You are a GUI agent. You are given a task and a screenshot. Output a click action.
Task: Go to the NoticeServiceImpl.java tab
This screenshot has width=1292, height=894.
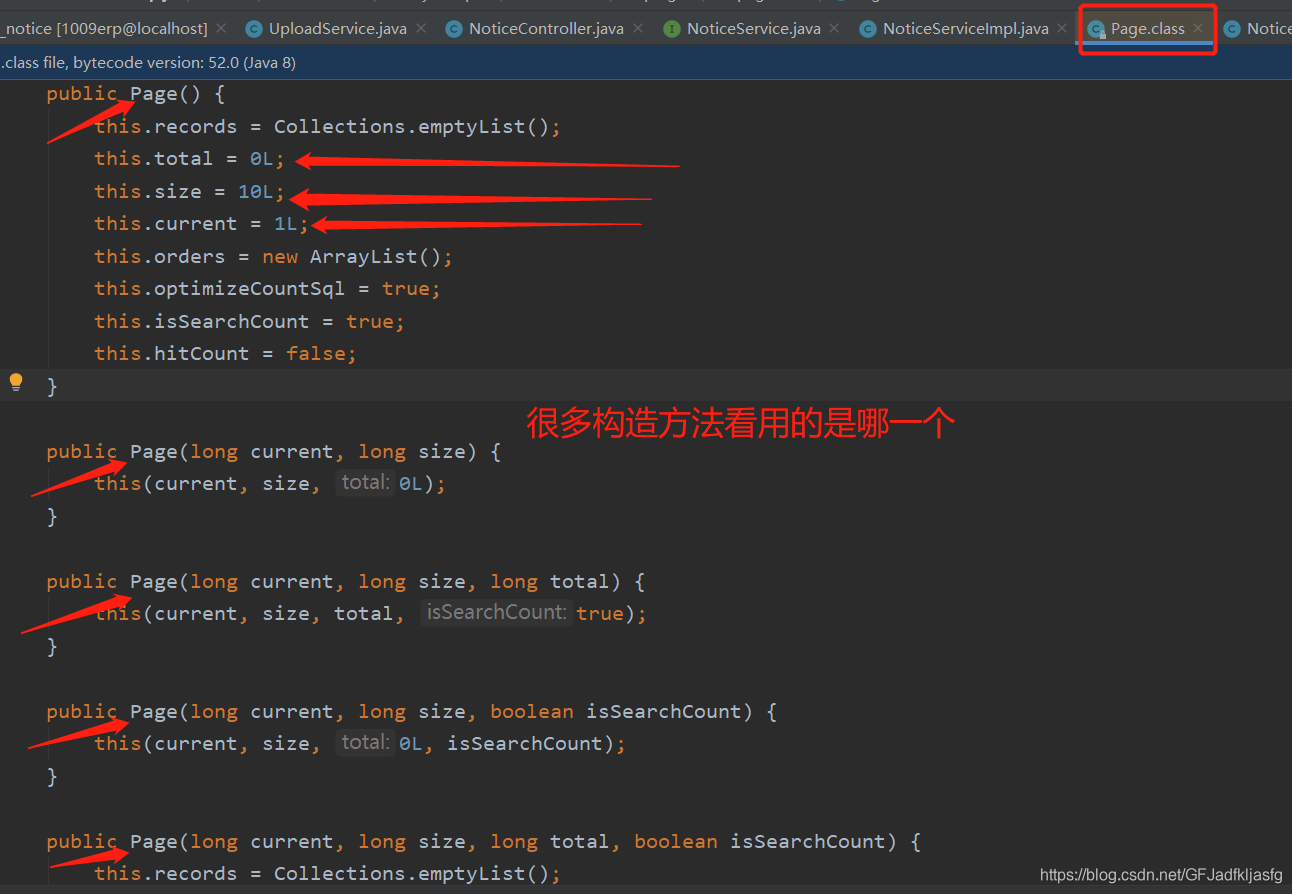coord(965,28)
